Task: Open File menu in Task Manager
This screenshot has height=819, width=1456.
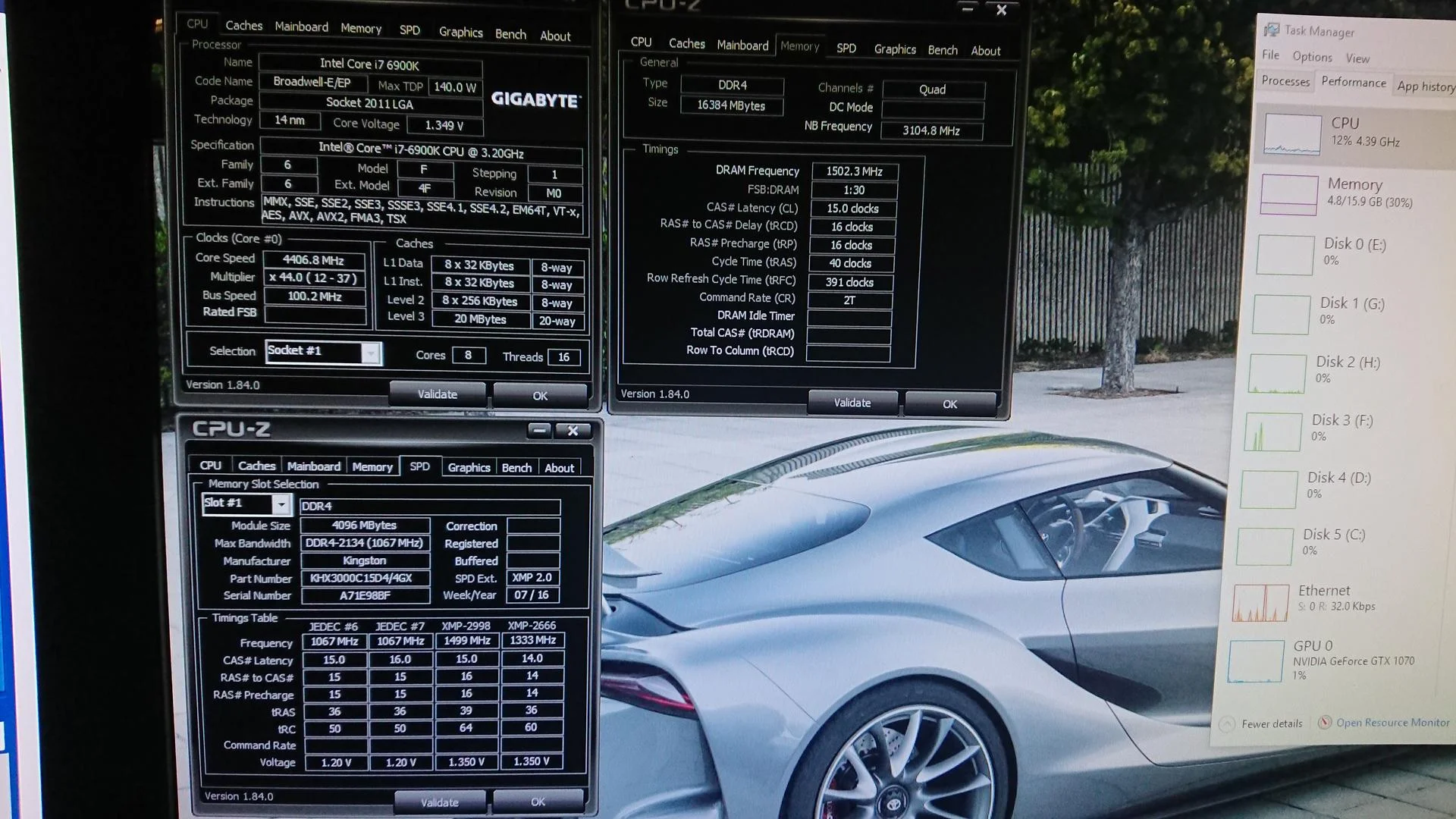Action: click(x=1270, y=55)
